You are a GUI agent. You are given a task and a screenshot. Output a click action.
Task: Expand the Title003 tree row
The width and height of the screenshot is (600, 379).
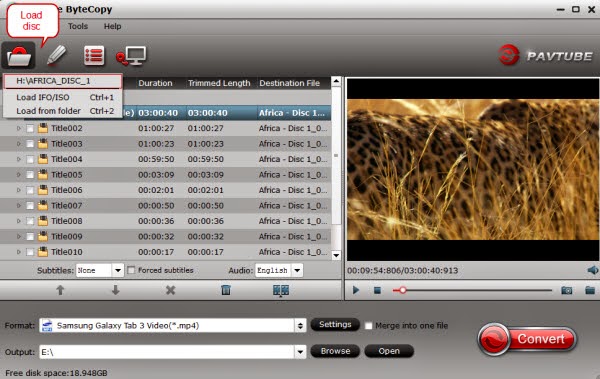[x=18, y=144]
